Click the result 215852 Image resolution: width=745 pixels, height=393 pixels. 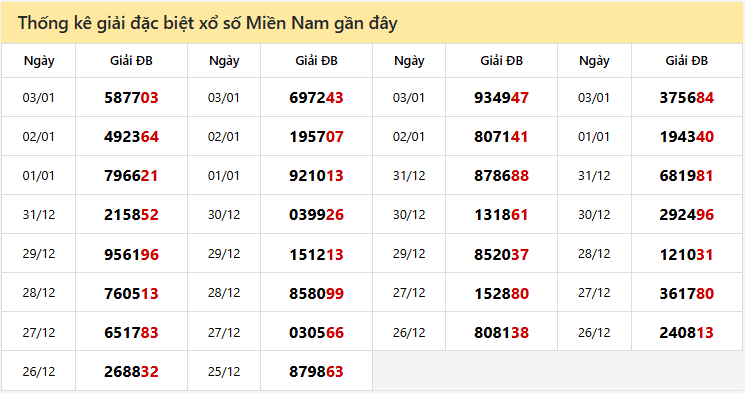(x=131, y=215)
